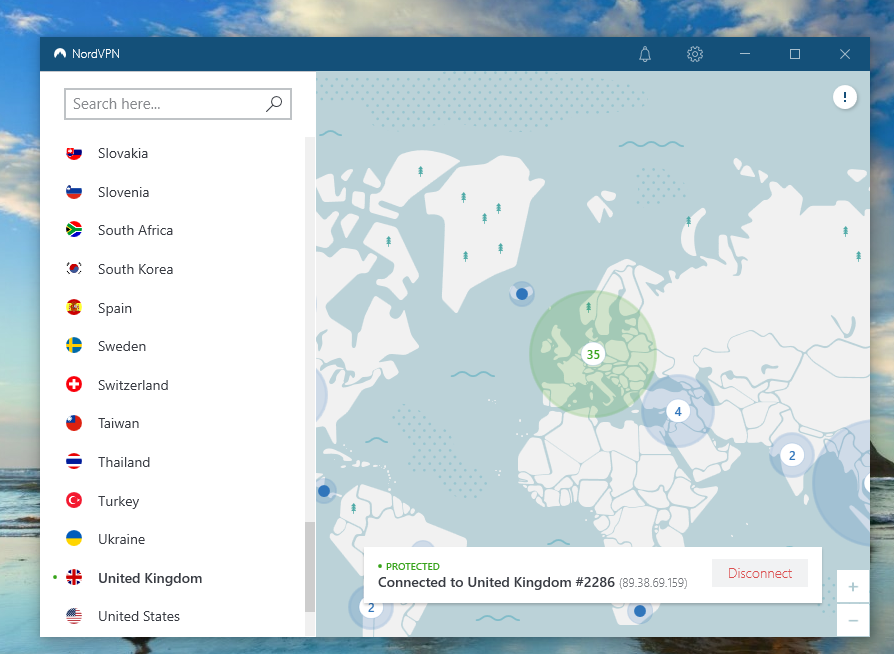Click the South Africa flag icon
Viewport: 894px width, 654px height.
tap(74, 230)
